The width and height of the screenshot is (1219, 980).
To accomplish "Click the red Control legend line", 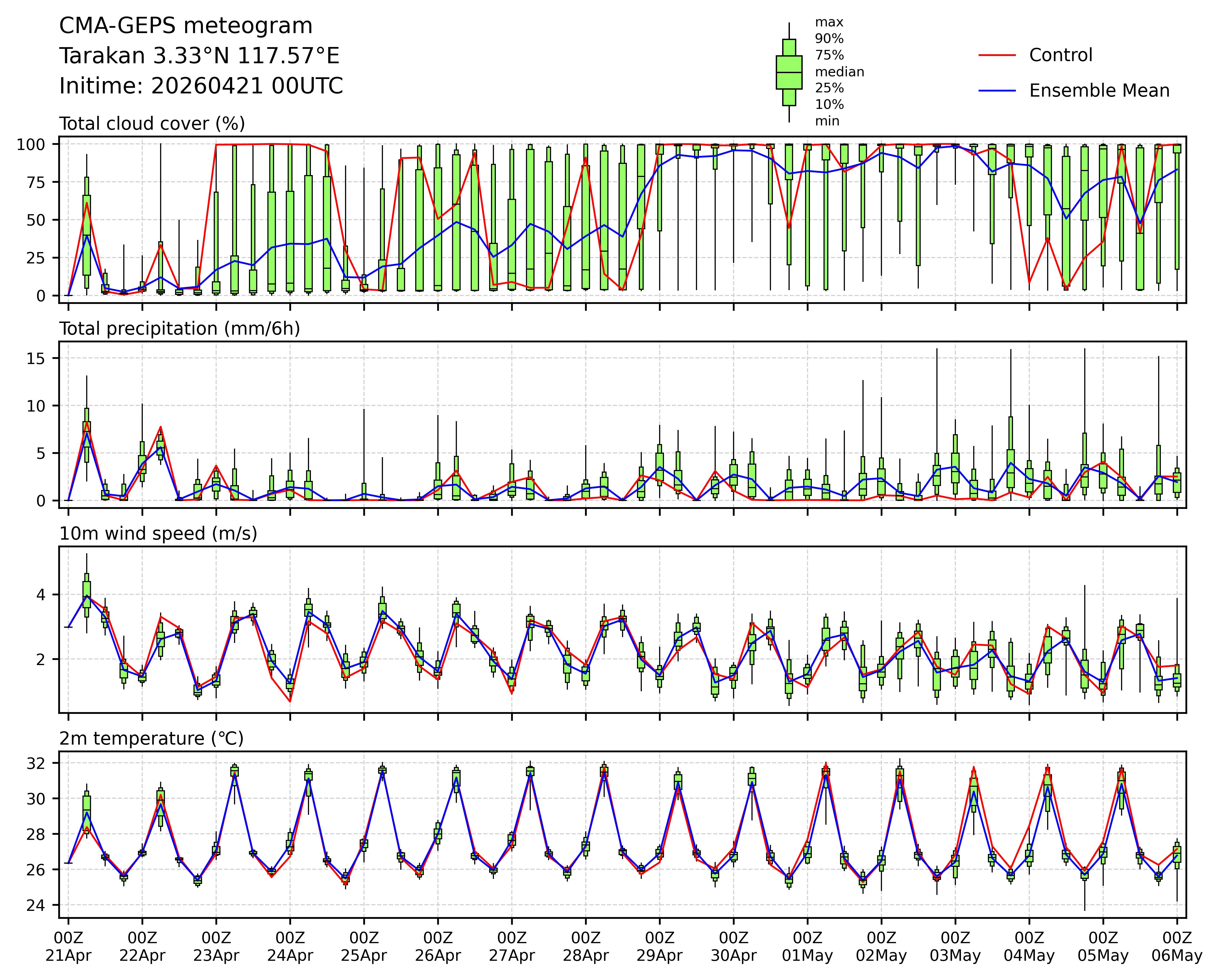I will (x=997, y=56).
